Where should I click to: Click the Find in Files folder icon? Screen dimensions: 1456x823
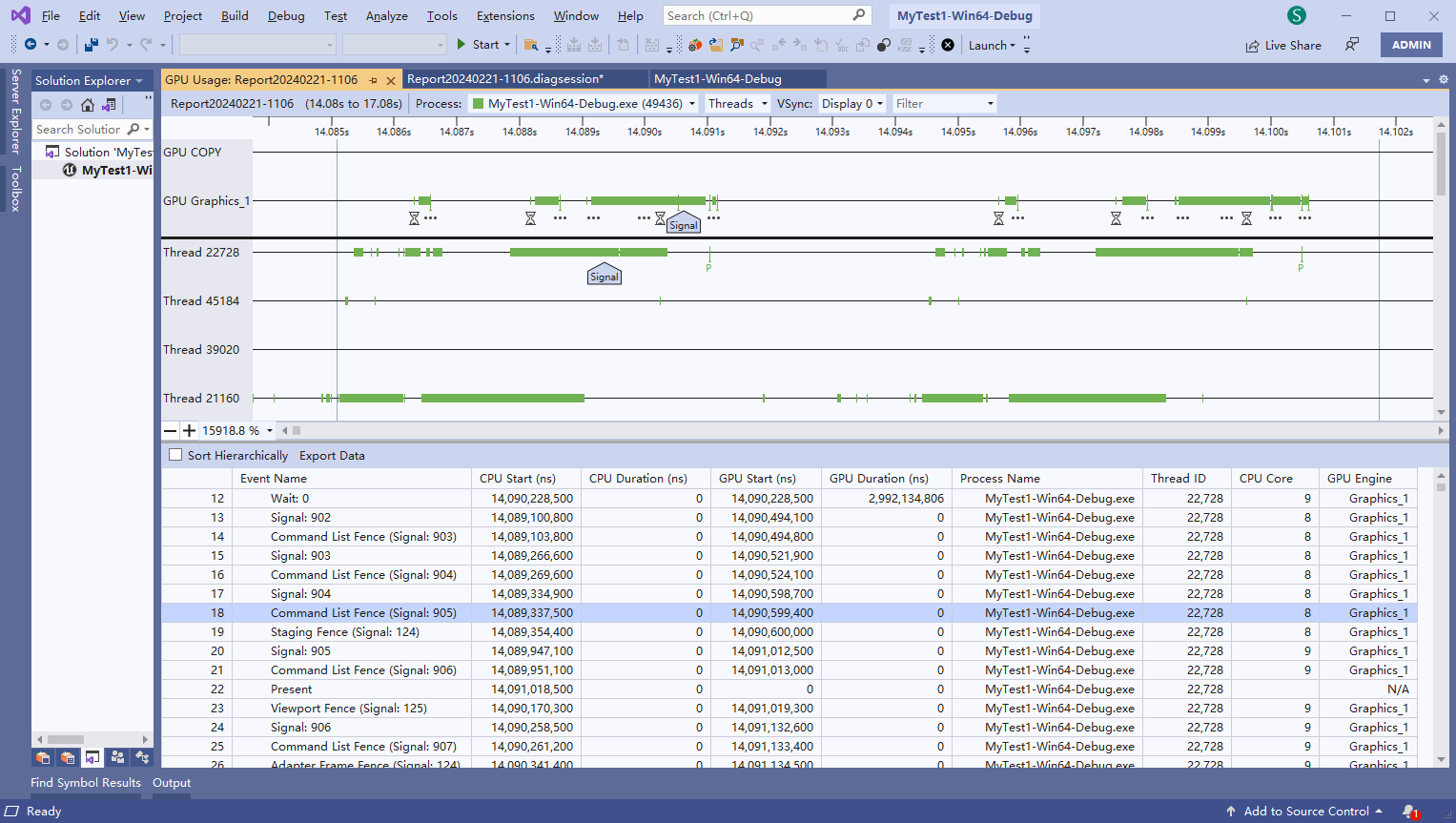point(531,45)
